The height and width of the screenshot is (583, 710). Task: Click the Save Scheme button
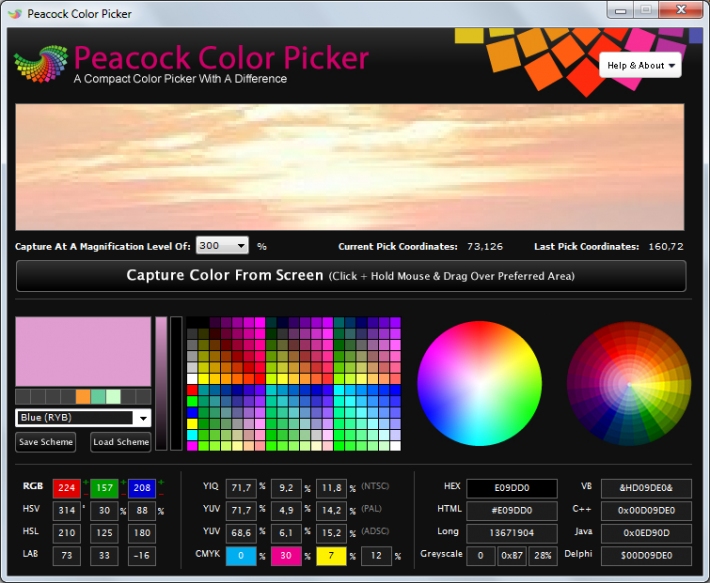click(46, 442)
